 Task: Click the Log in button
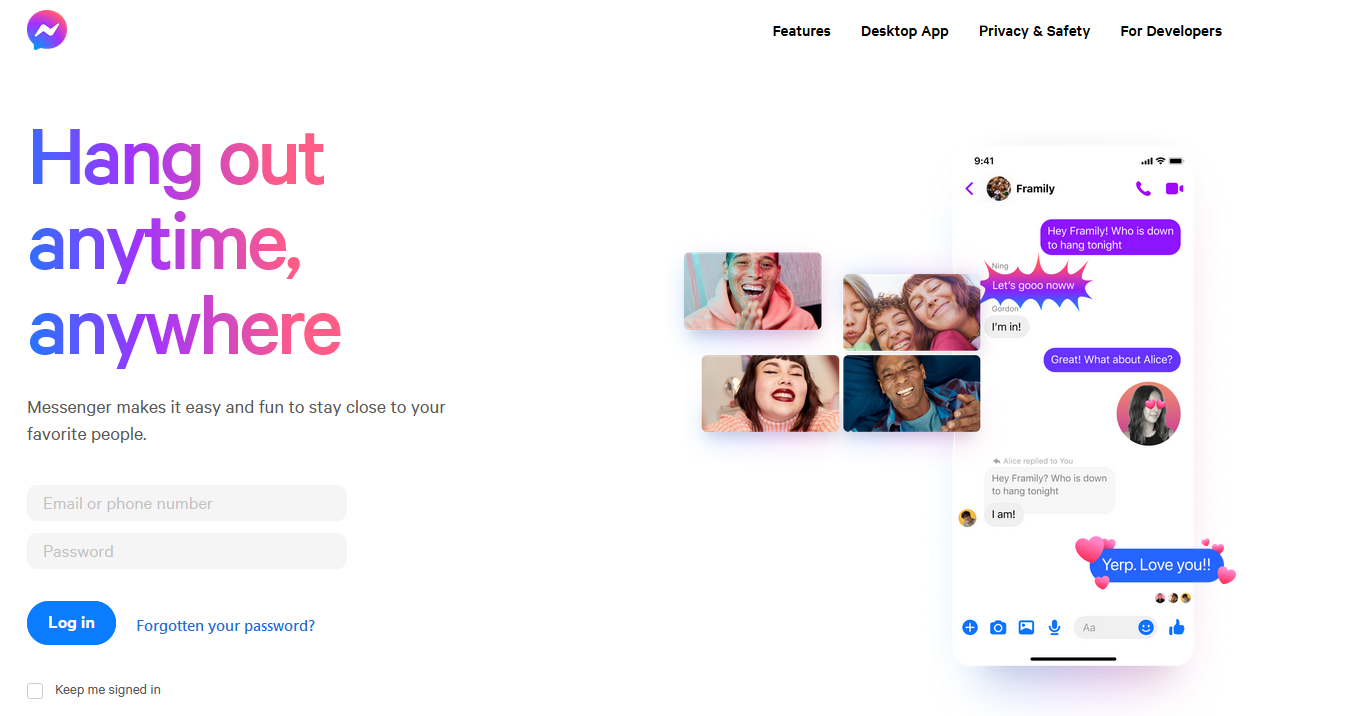tap(71, 623)
